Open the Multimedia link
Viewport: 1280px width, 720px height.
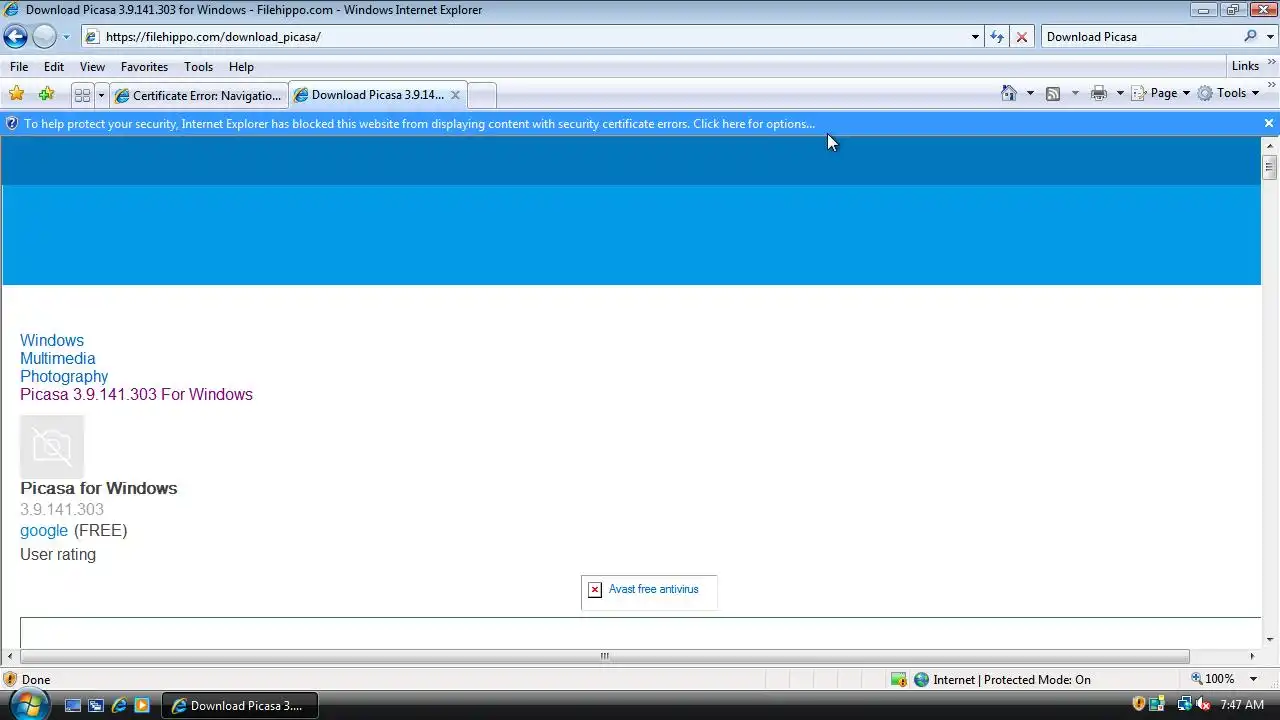pyautogui.click(x=58, y=359)
